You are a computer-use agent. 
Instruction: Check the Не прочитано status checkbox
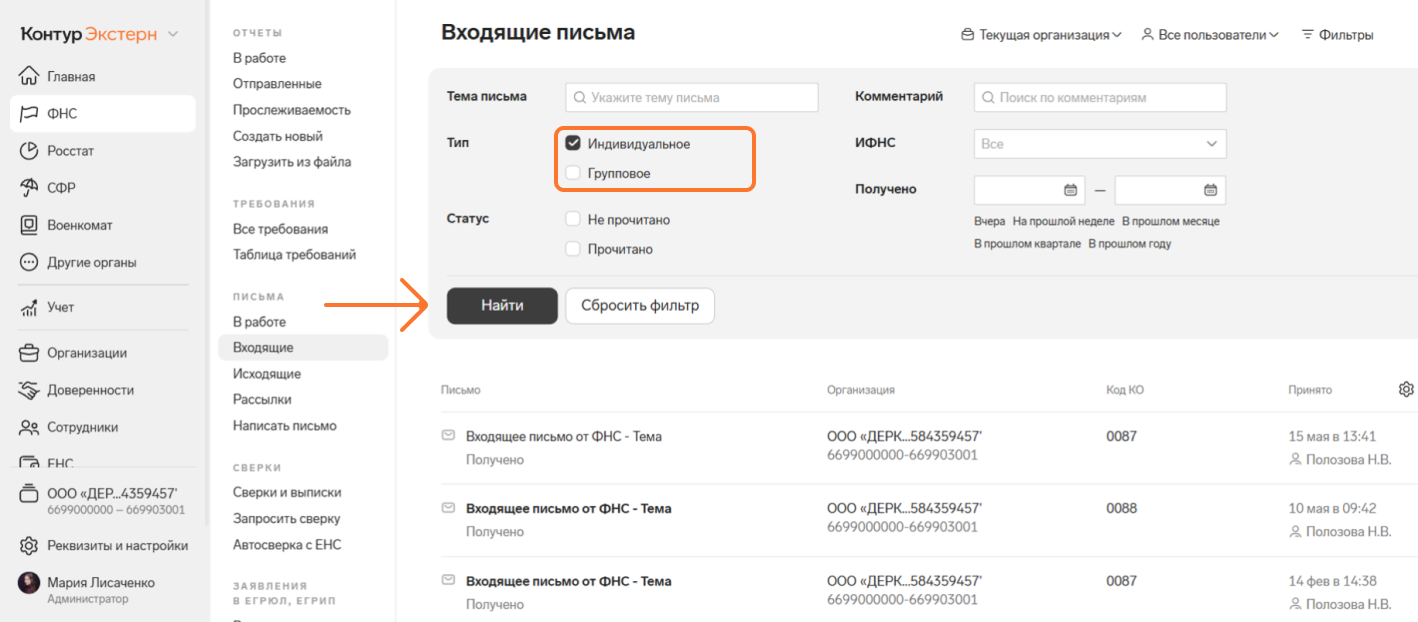pos(573,220)
